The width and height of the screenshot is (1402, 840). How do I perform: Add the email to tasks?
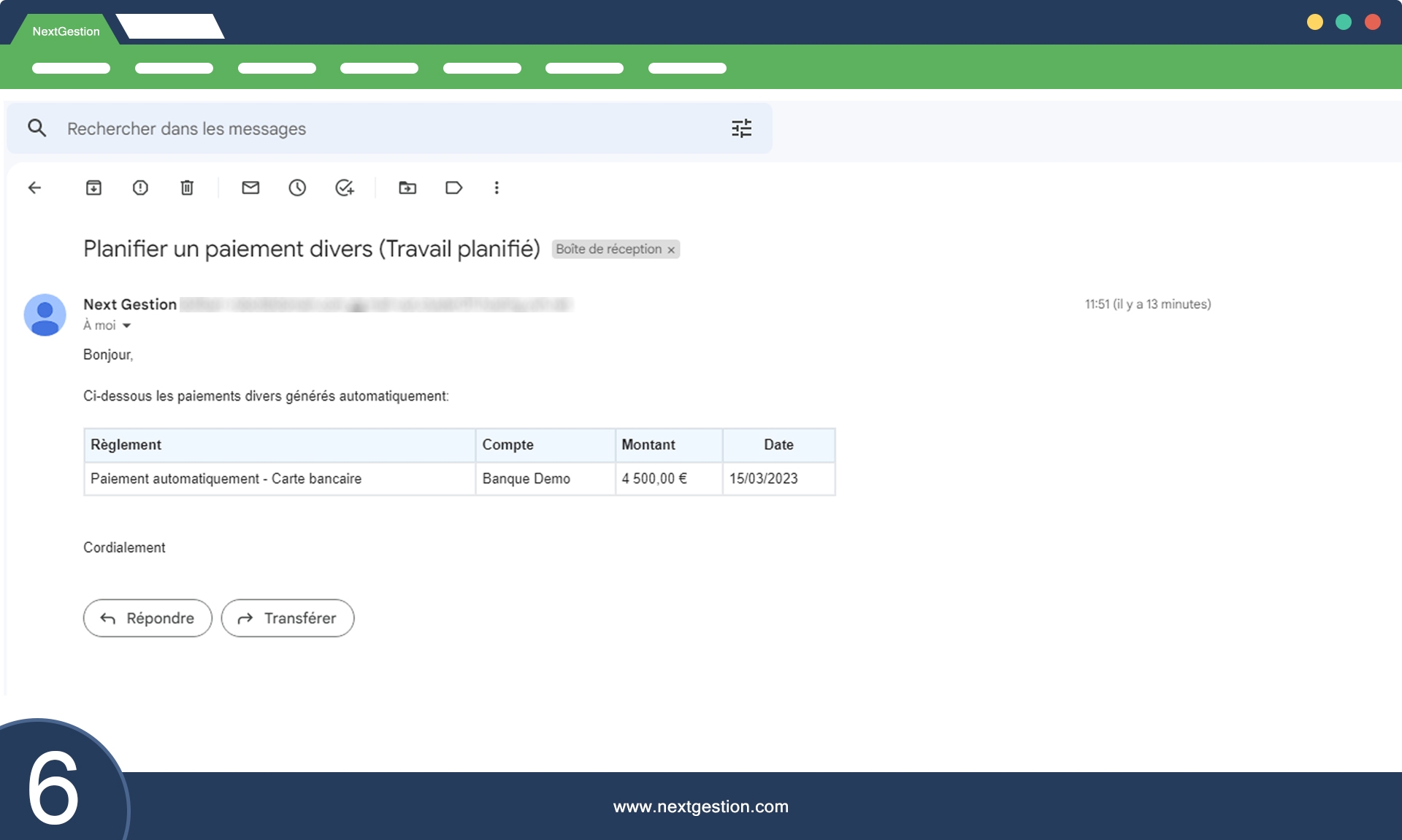point(345,188)
